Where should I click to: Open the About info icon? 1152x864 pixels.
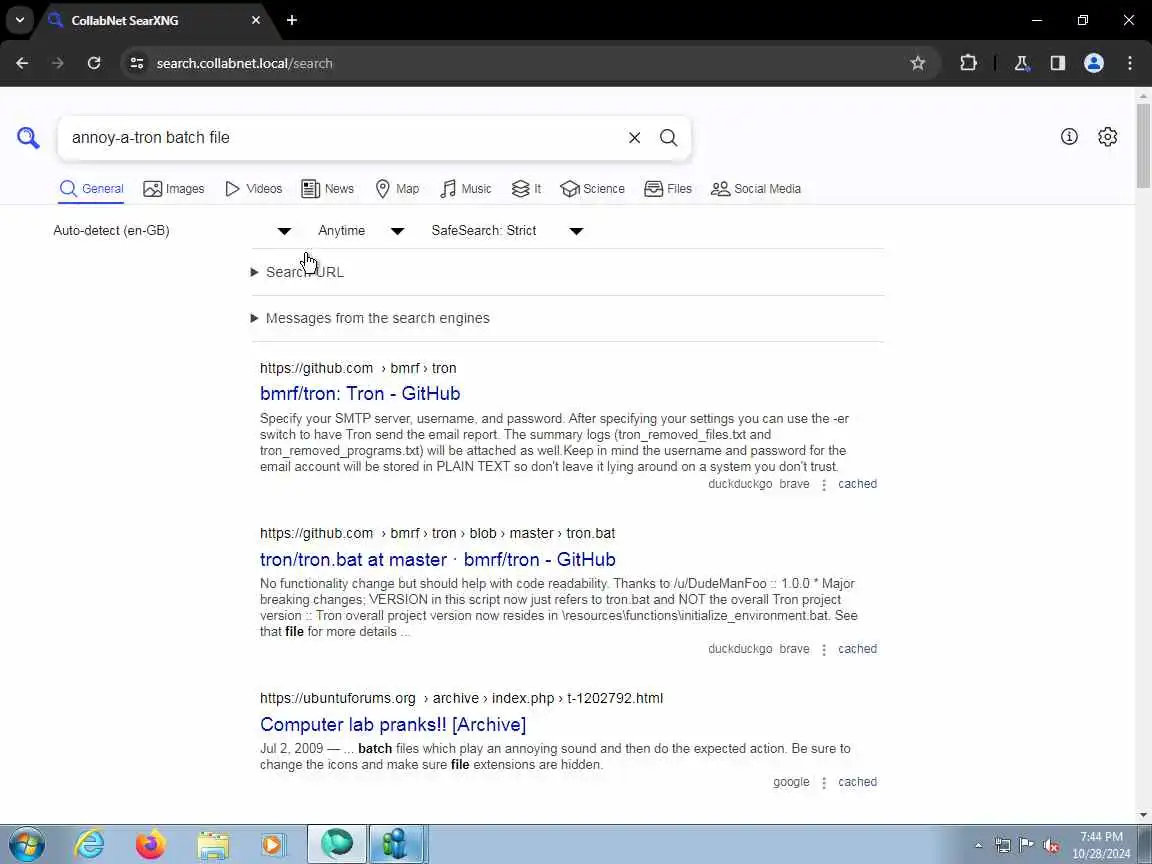(1069, 137)
